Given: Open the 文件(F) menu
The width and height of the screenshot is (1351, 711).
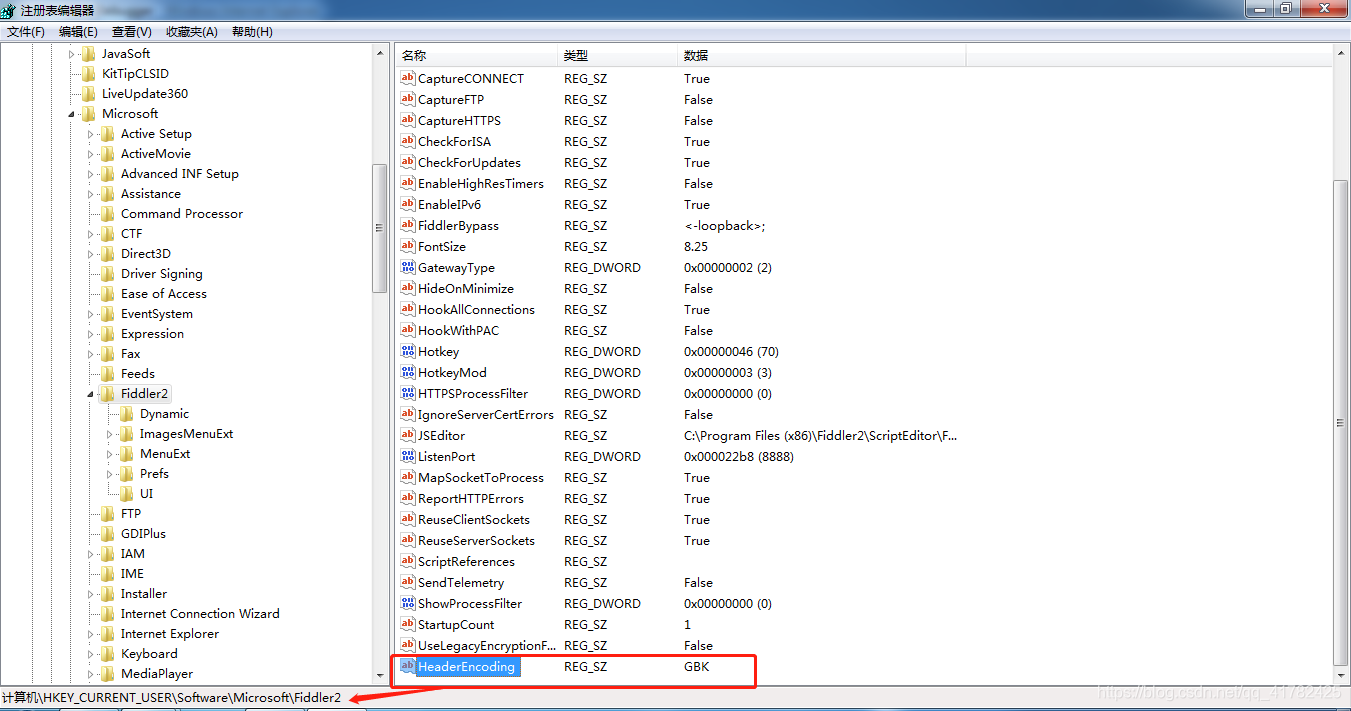Looking at the screenshot, I should point(26,32).
